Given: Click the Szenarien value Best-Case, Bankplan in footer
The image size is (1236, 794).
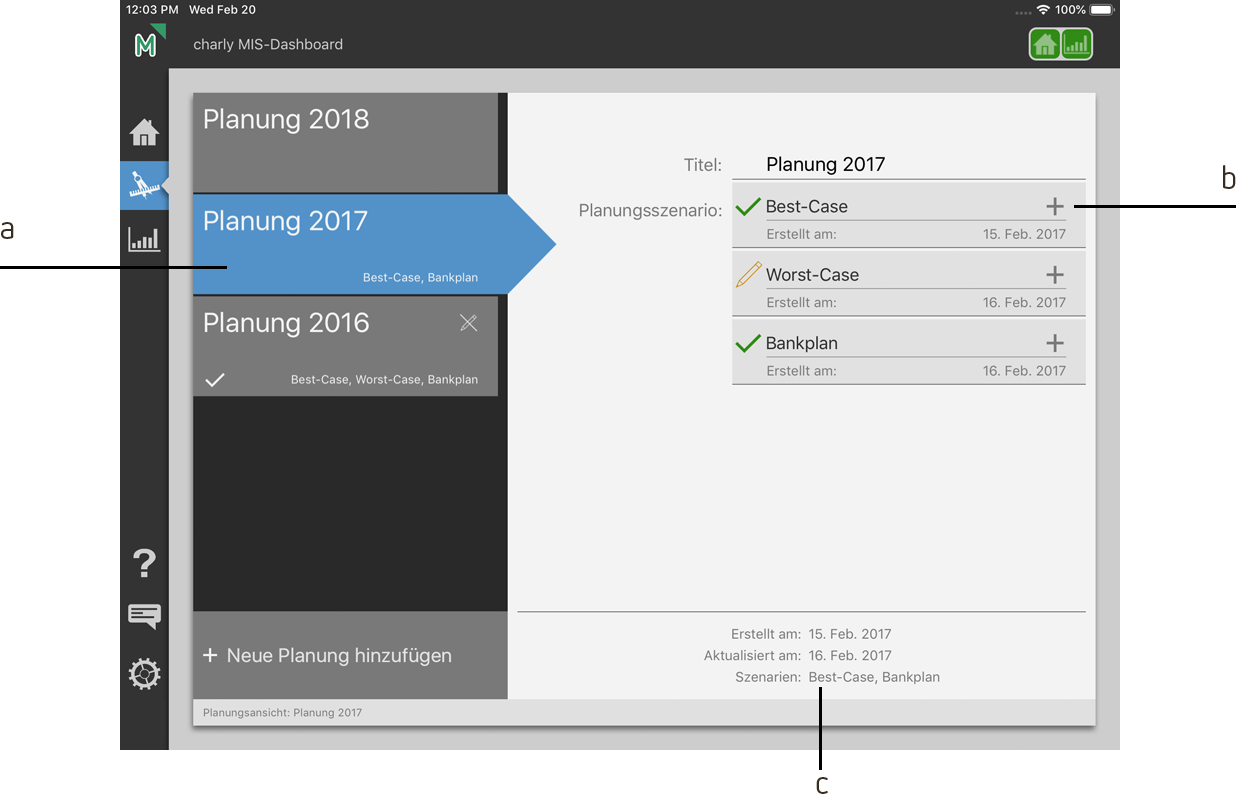Looking at the screenshot, I should (x=874, y=677).
